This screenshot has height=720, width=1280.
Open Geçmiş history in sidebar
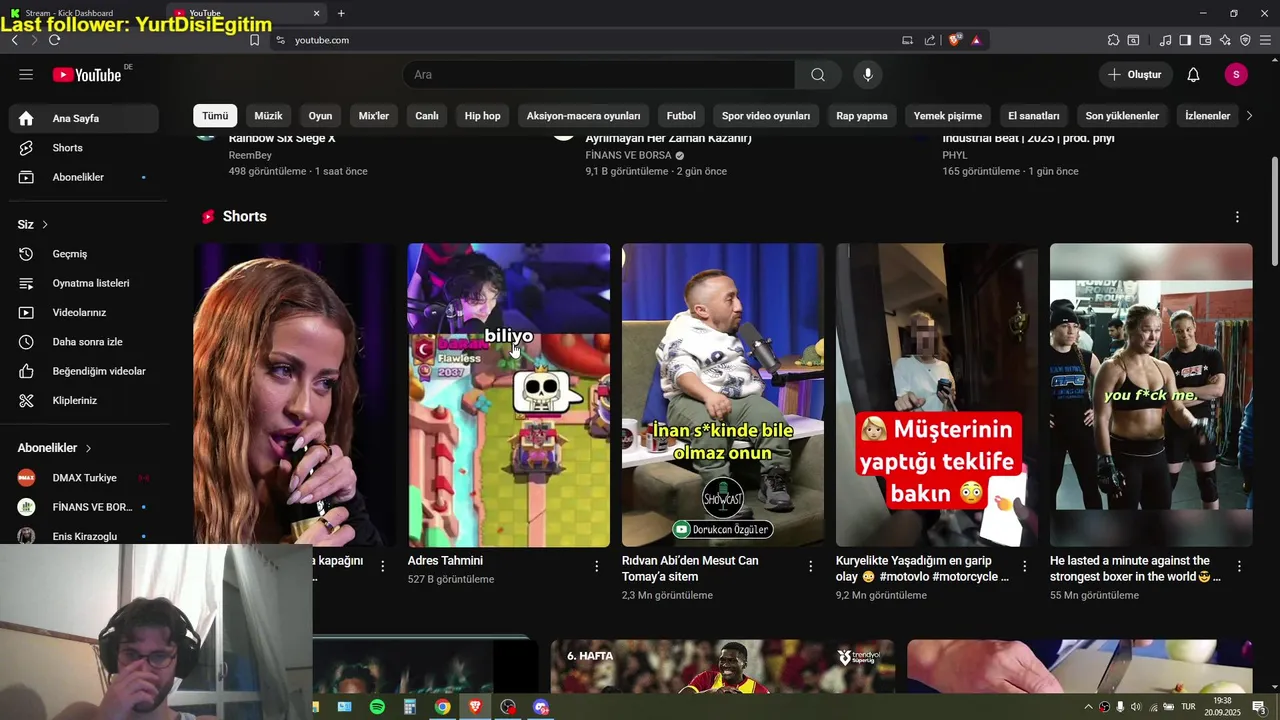[84, 254]
